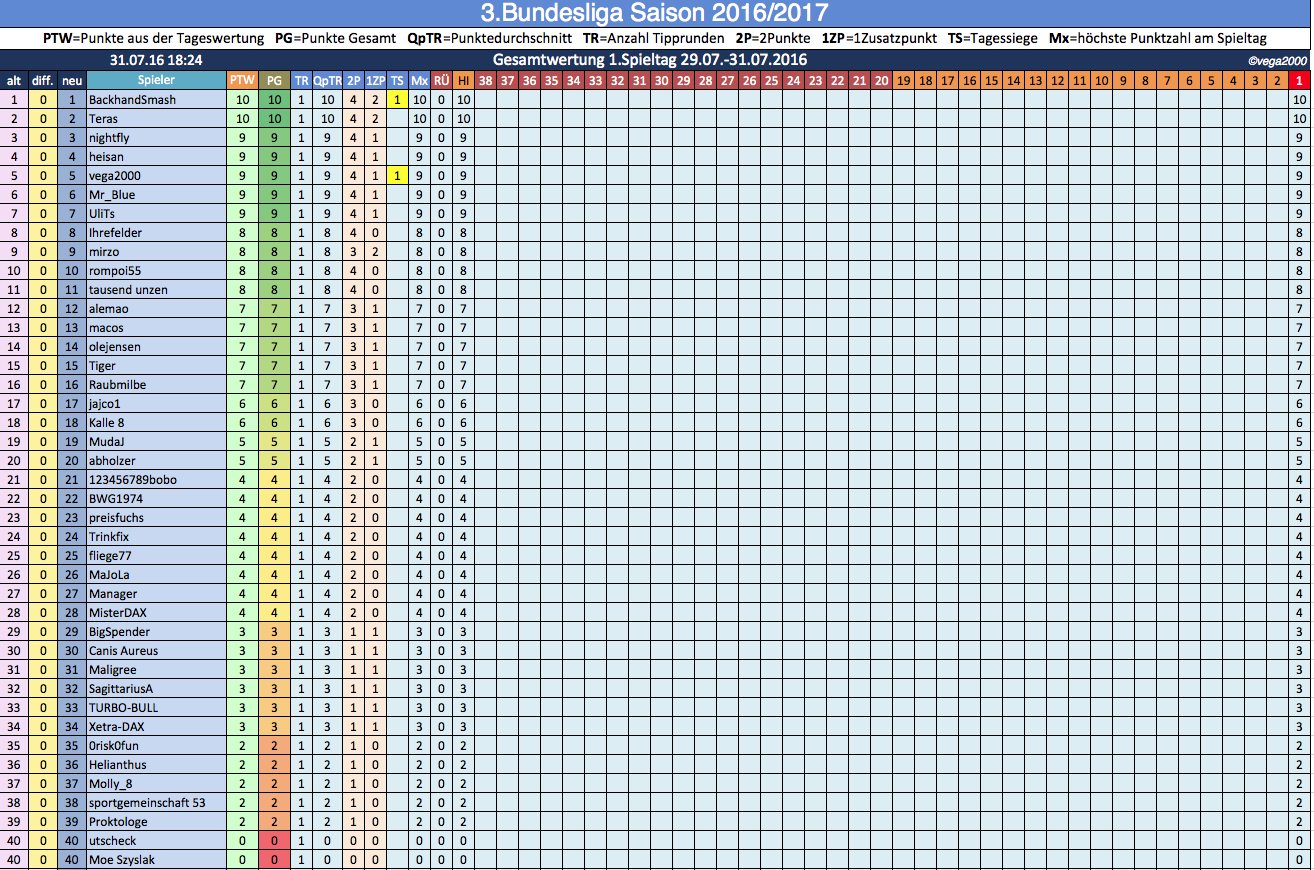Screen dimensions: 1314x870
Task: Select player 'rompoi55'
Action: (x=113, y=271)
